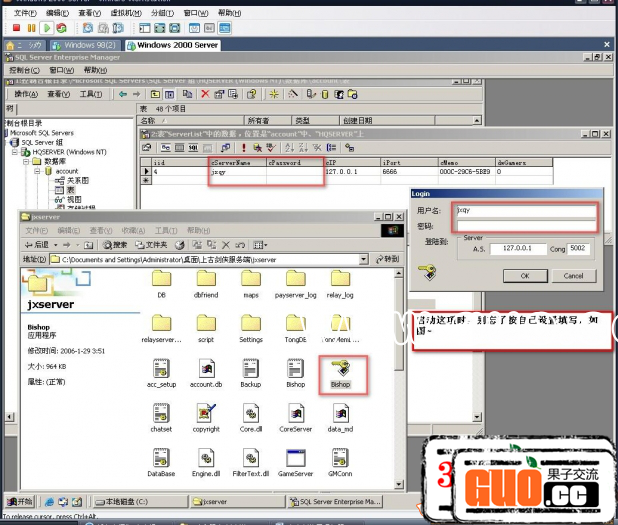
Task: Click the VMware suspend (pause) button
Action: pos(32,28)
